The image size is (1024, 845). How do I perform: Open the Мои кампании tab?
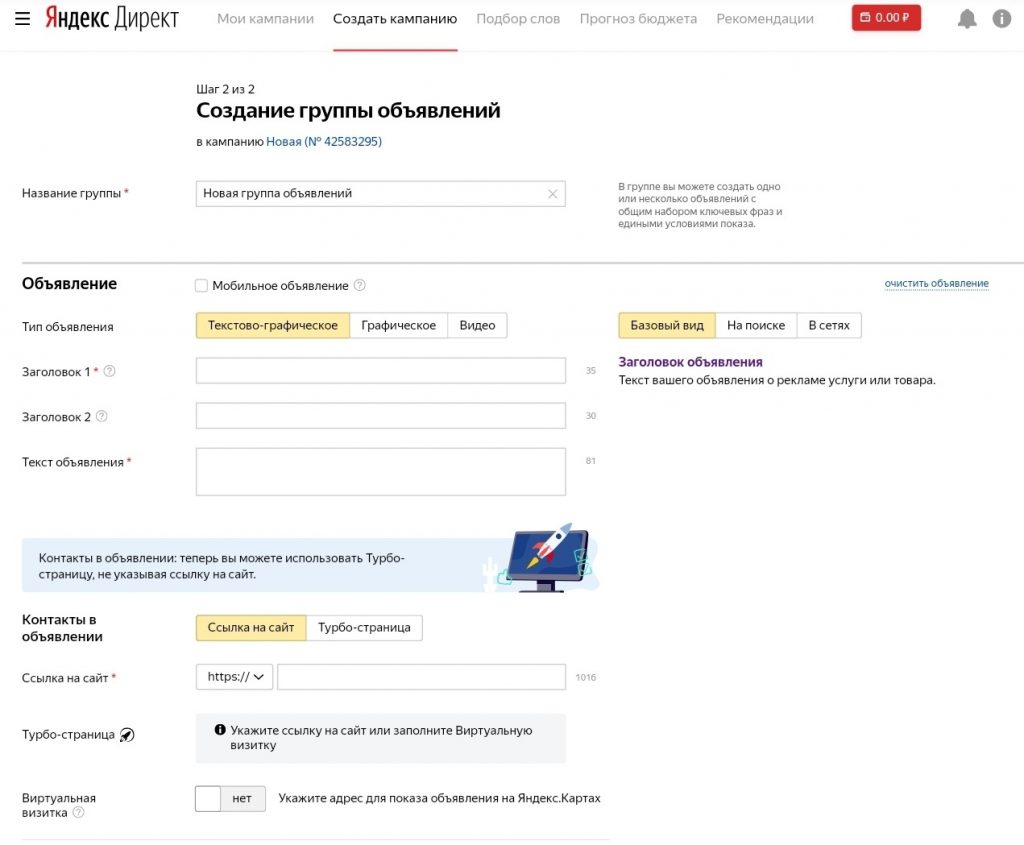coord(265,19)
